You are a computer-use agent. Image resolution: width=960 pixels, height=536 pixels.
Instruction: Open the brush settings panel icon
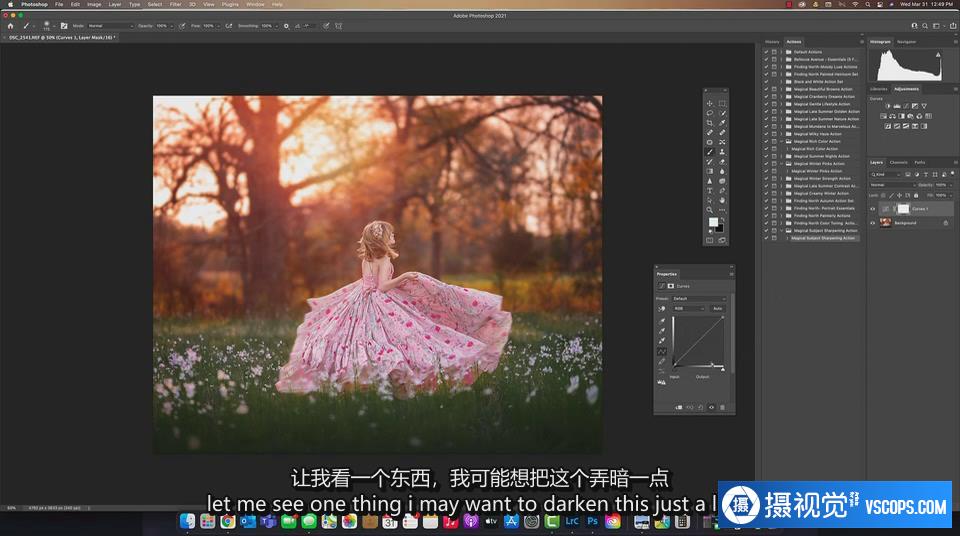[64, 26]
